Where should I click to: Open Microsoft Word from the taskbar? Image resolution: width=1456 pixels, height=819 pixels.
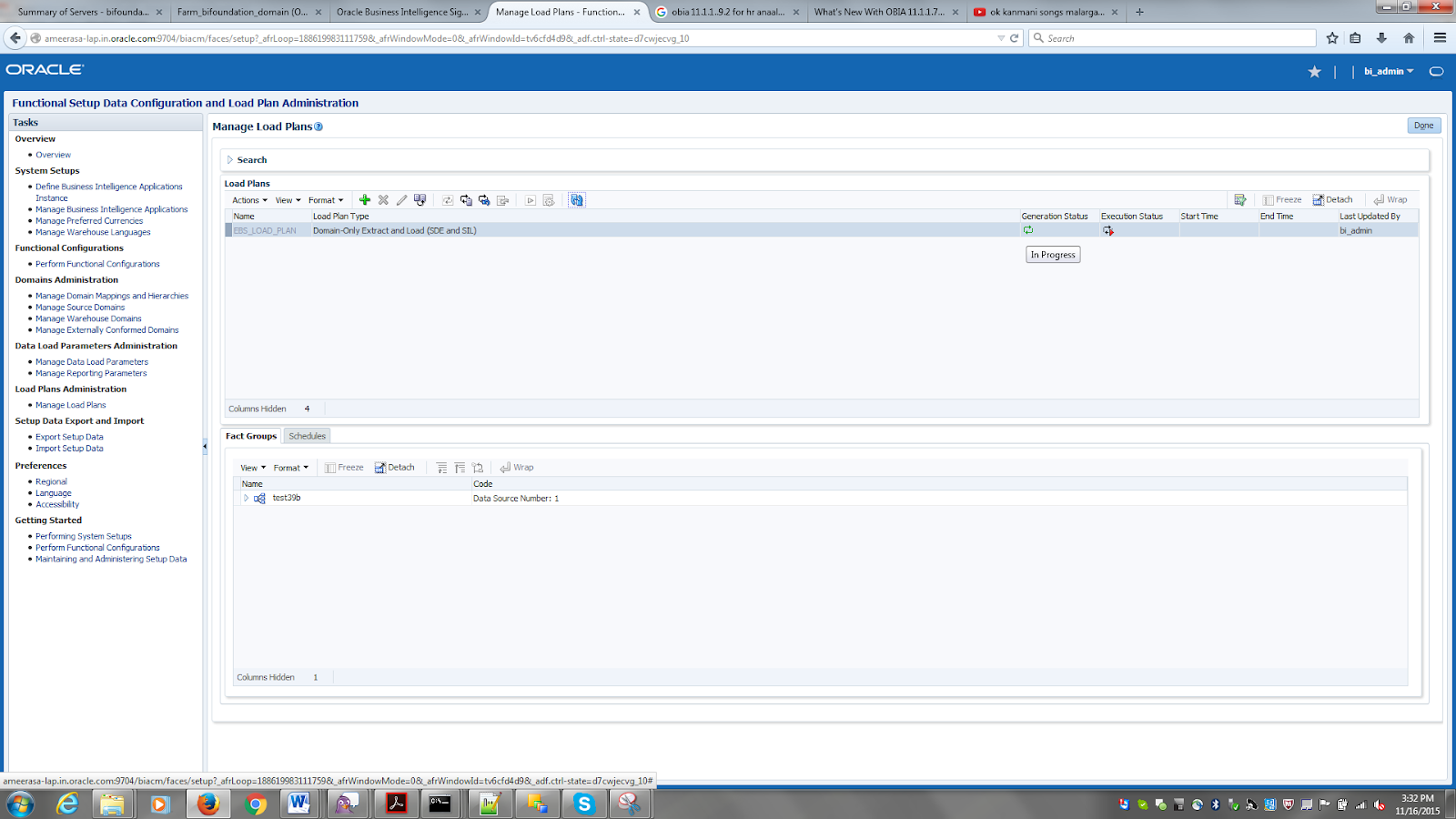tap(298, 804)
